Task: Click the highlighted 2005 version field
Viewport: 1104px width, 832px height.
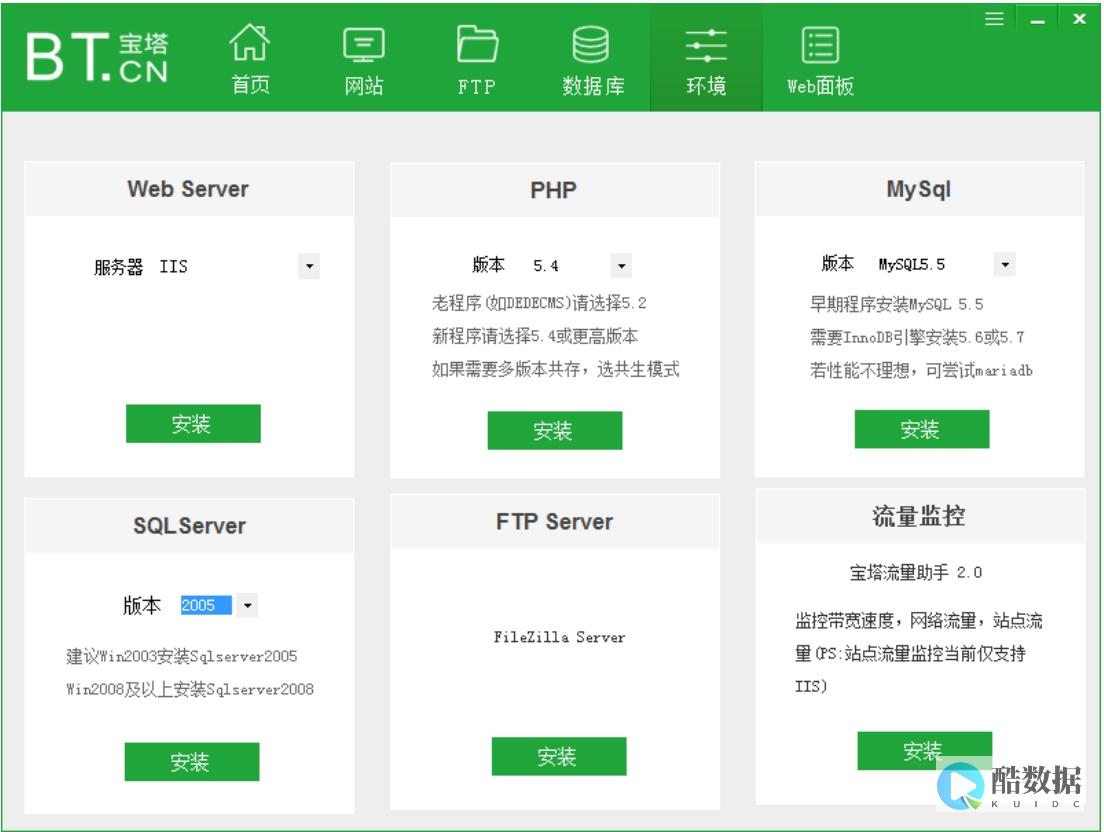Action: [206, 605]
